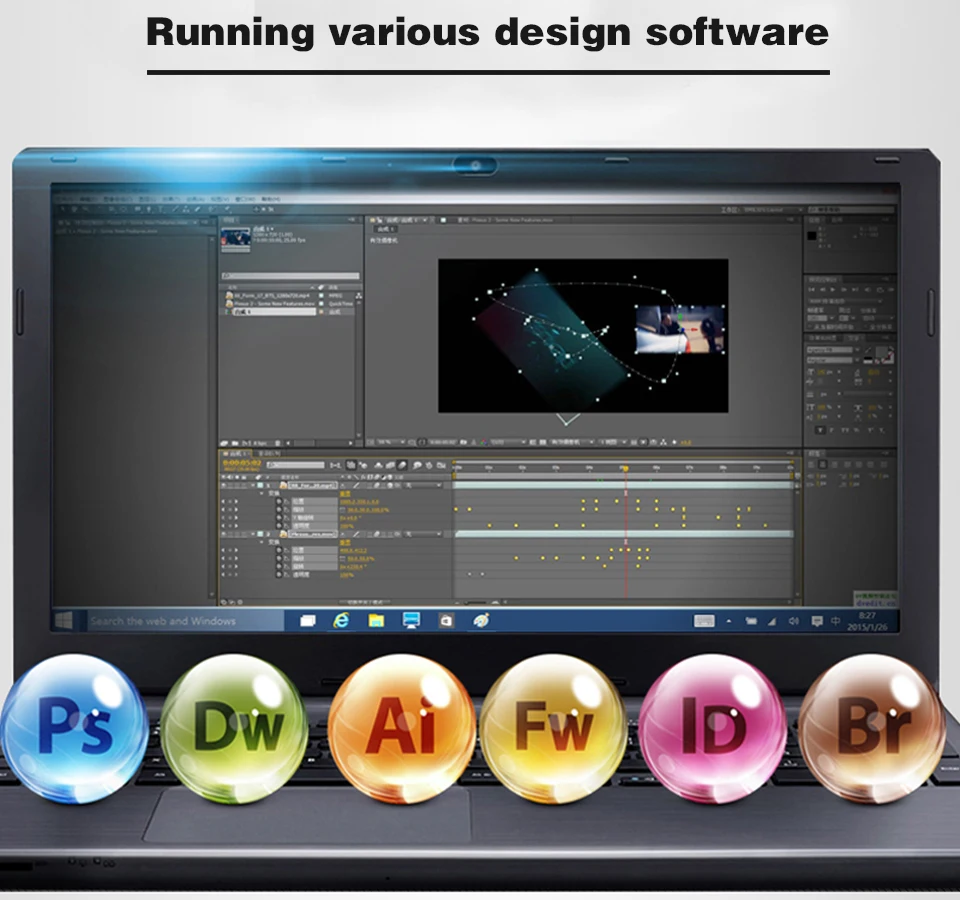Select the Audio tab next to Info
Image resolution: width=960 pixels, height=900 pixels.
click(836, 220)
